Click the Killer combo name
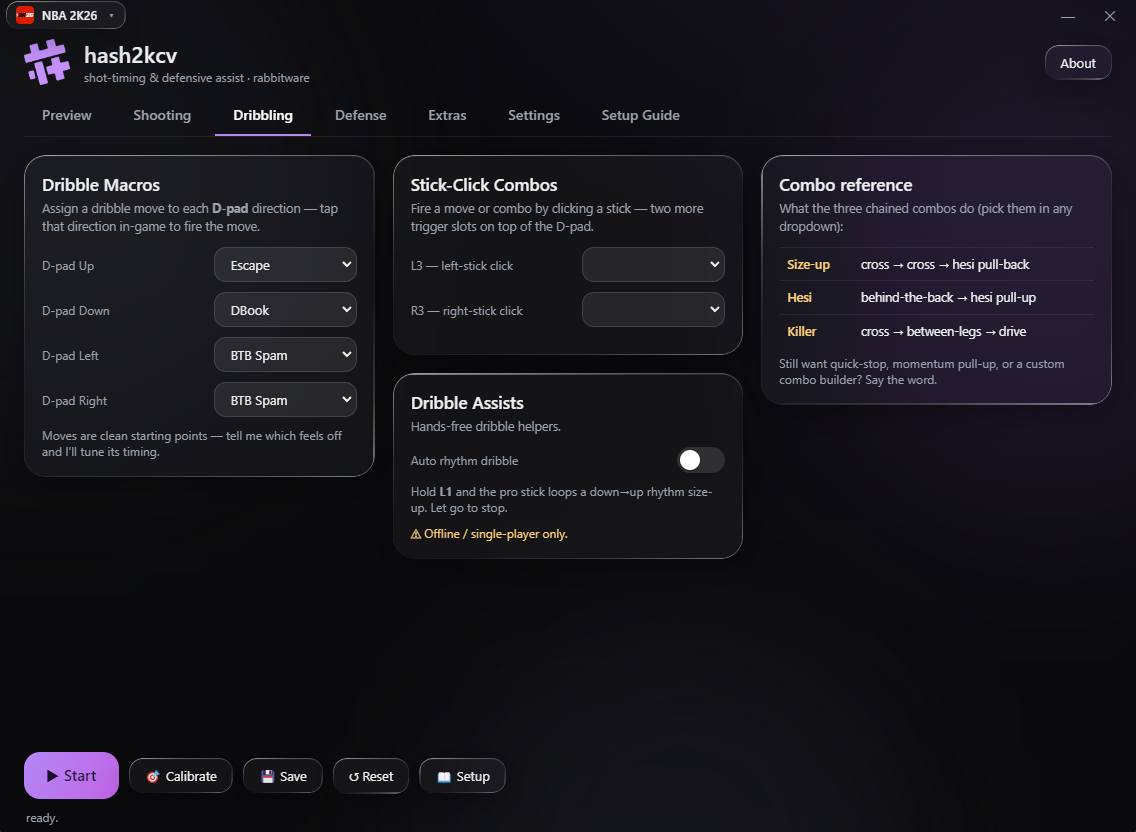1136x832 pixels. (801, 332)
